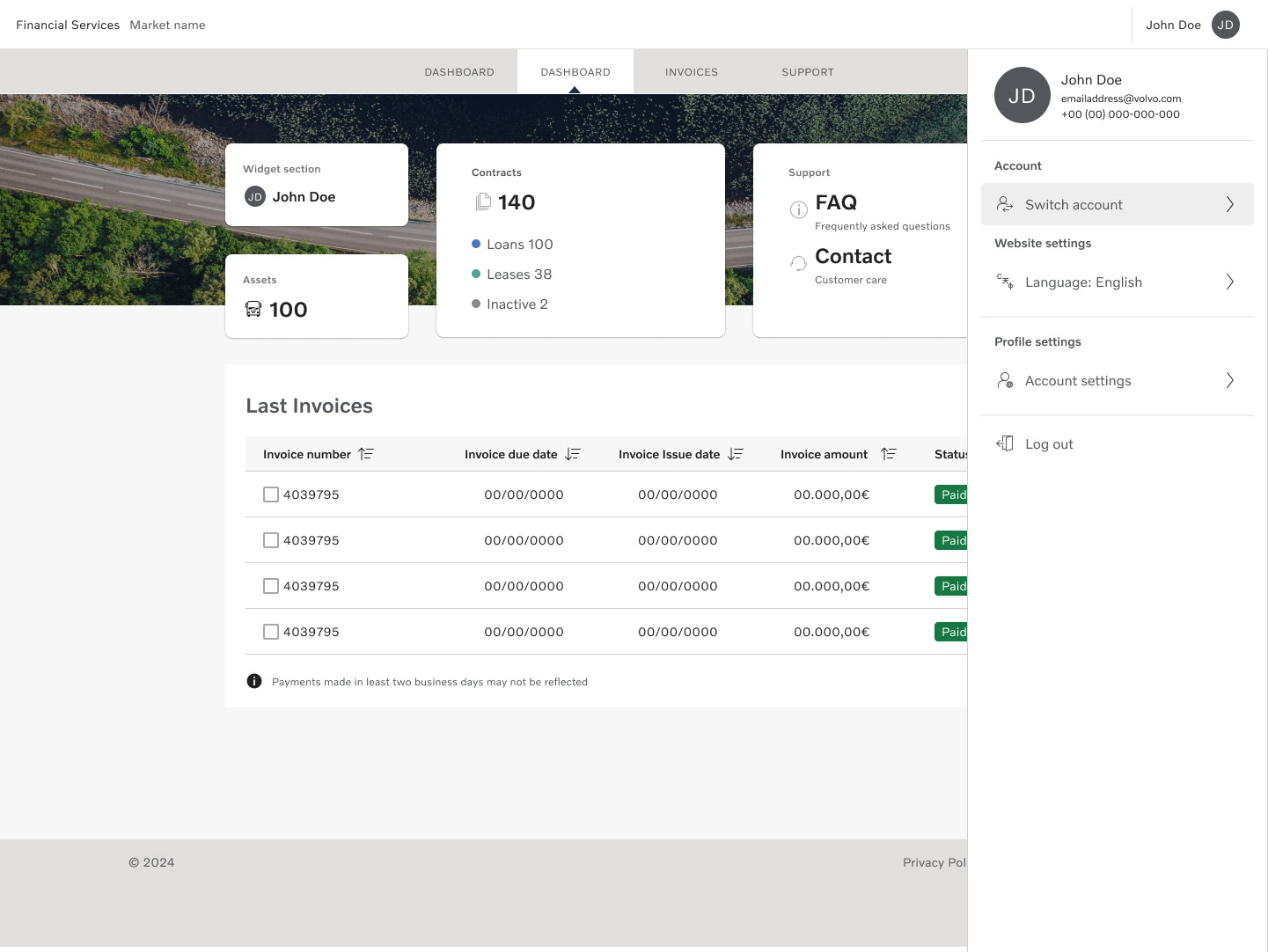This screenshot has height=952, width=1268.
Task: Click the teal Leases legend dot
Action: (476, 274)
